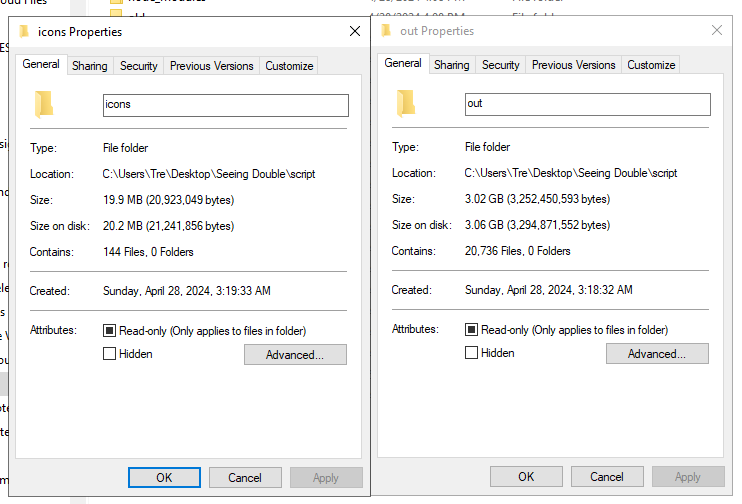Click Apply in out Properties
The height and width of the screenshot is (504, 742).
pos(688,477)
